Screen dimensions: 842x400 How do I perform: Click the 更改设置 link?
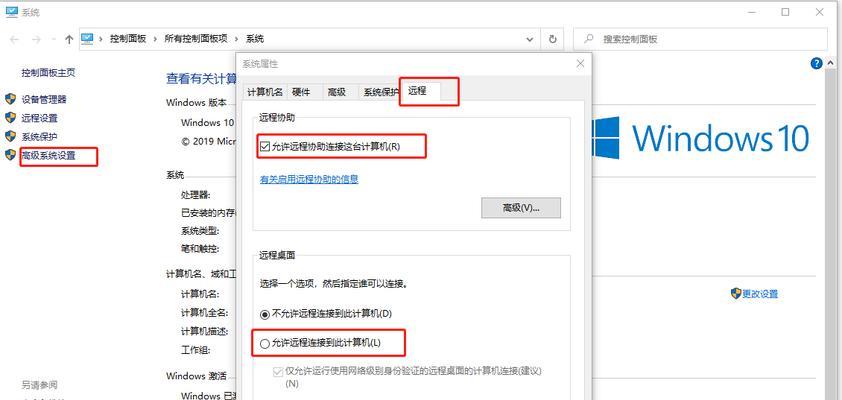click(x=760, y=294)
